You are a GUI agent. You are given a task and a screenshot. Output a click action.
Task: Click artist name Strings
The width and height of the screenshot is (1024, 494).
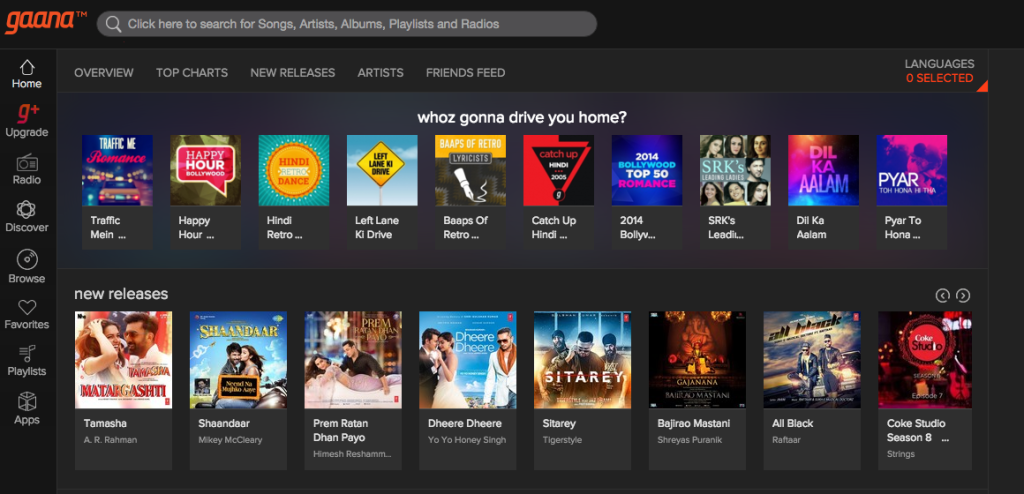pyautogui.click(x=901, y=454)
